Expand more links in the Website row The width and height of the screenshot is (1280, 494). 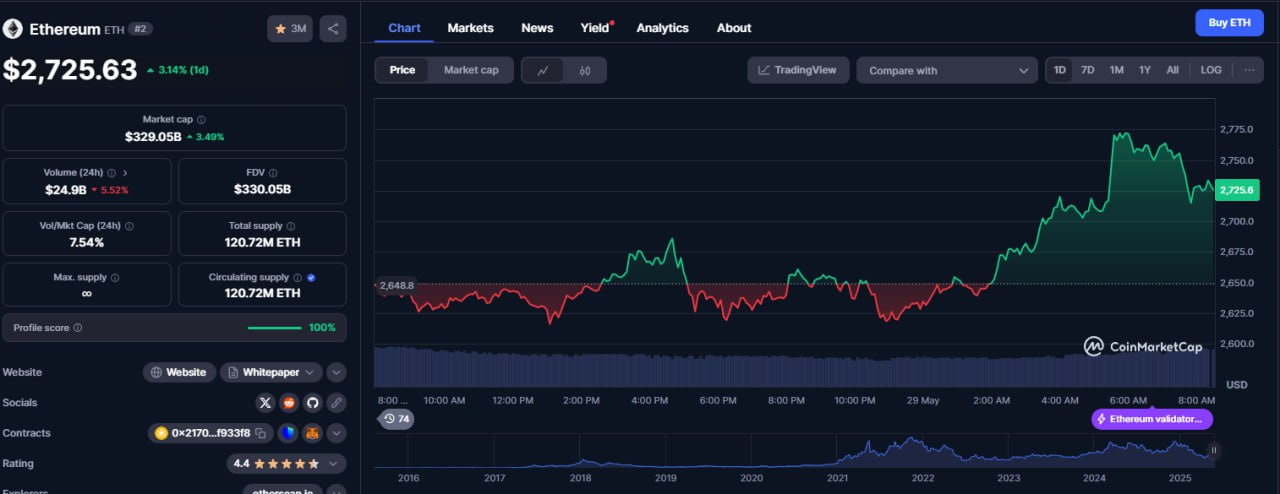(x=337, y=372)
